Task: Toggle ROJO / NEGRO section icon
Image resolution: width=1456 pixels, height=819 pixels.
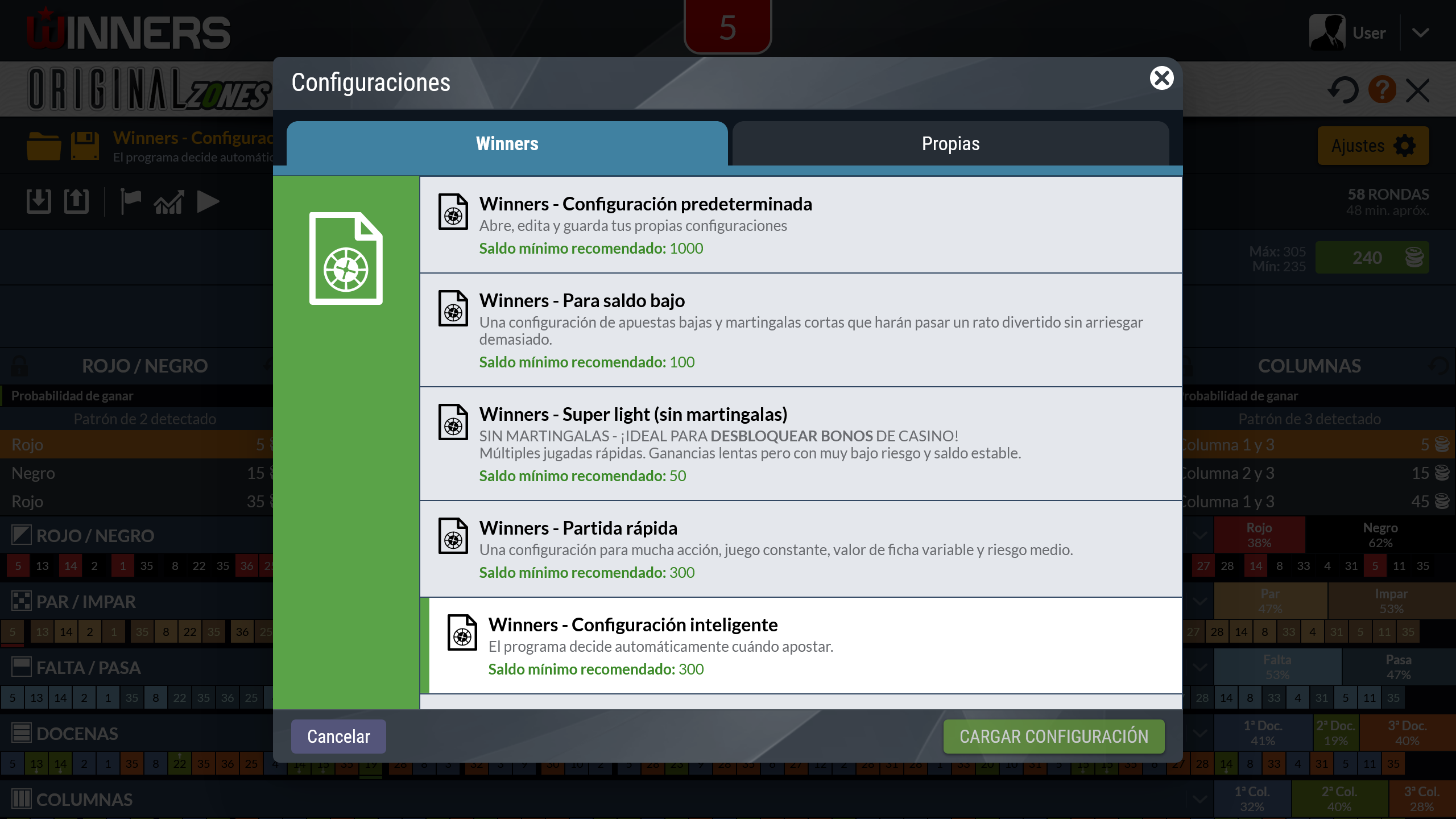Action: click(21, 535)
